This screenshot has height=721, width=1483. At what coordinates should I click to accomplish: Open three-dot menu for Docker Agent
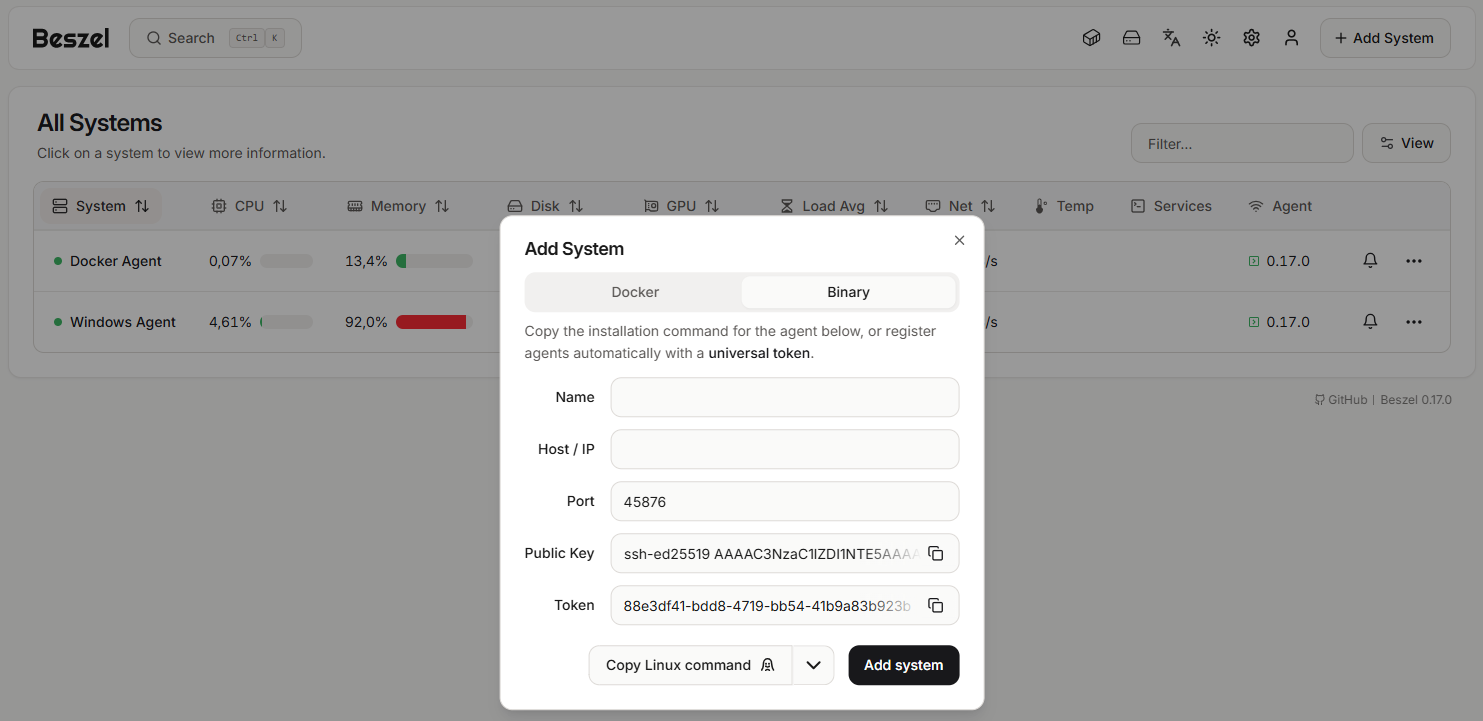point(1413,261)
